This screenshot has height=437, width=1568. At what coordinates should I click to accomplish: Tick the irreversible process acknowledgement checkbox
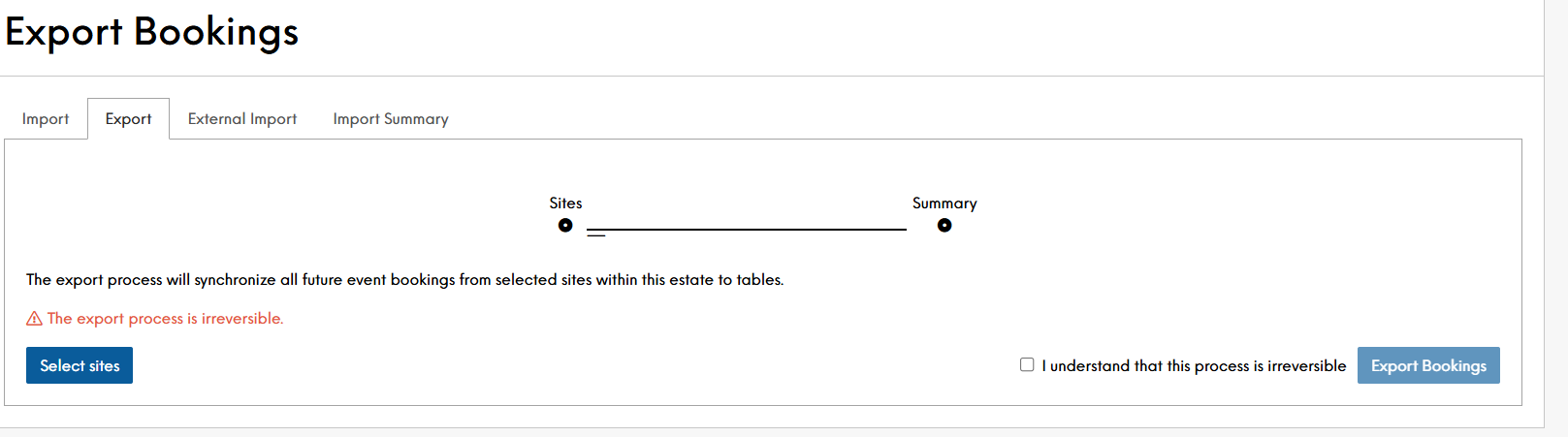(1027, 364)
